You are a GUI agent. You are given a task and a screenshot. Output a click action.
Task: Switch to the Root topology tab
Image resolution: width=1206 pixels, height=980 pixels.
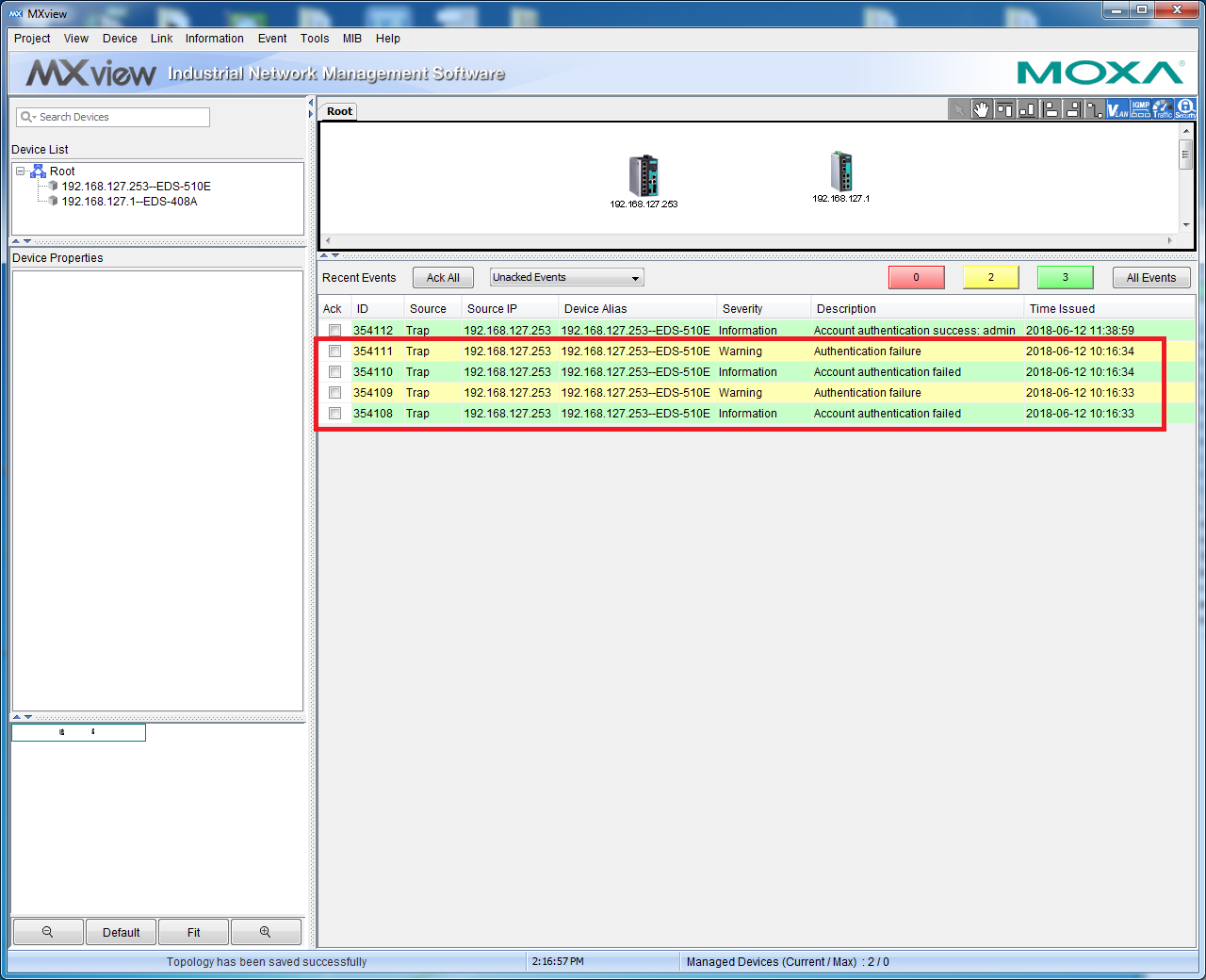pyautogui.click(x=339, y=111)
